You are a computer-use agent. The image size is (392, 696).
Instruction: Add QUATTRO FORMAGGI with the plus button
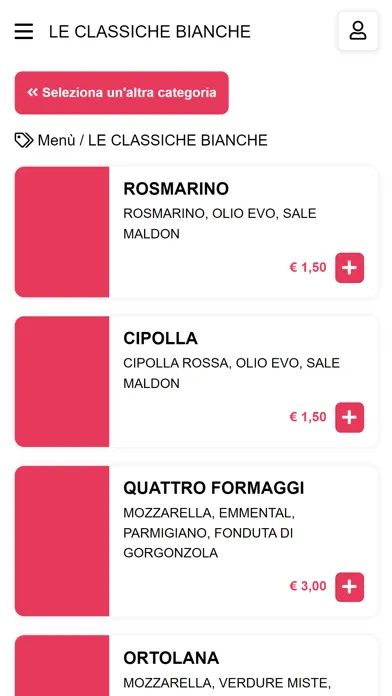349,587
